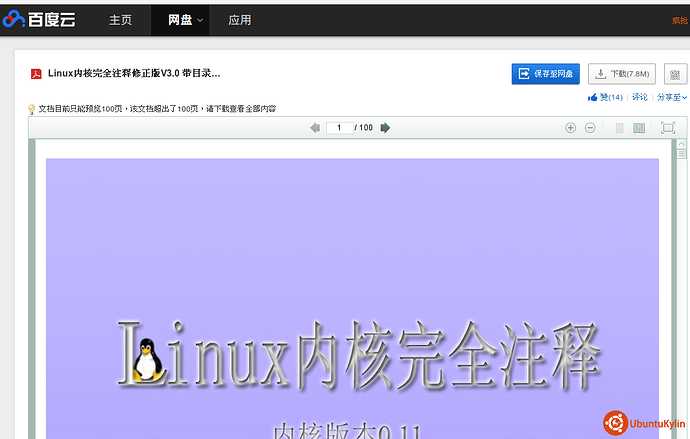Expand the 分享至 share dropdown
This screenshot has height=439, width=690.
click(672, 97)
